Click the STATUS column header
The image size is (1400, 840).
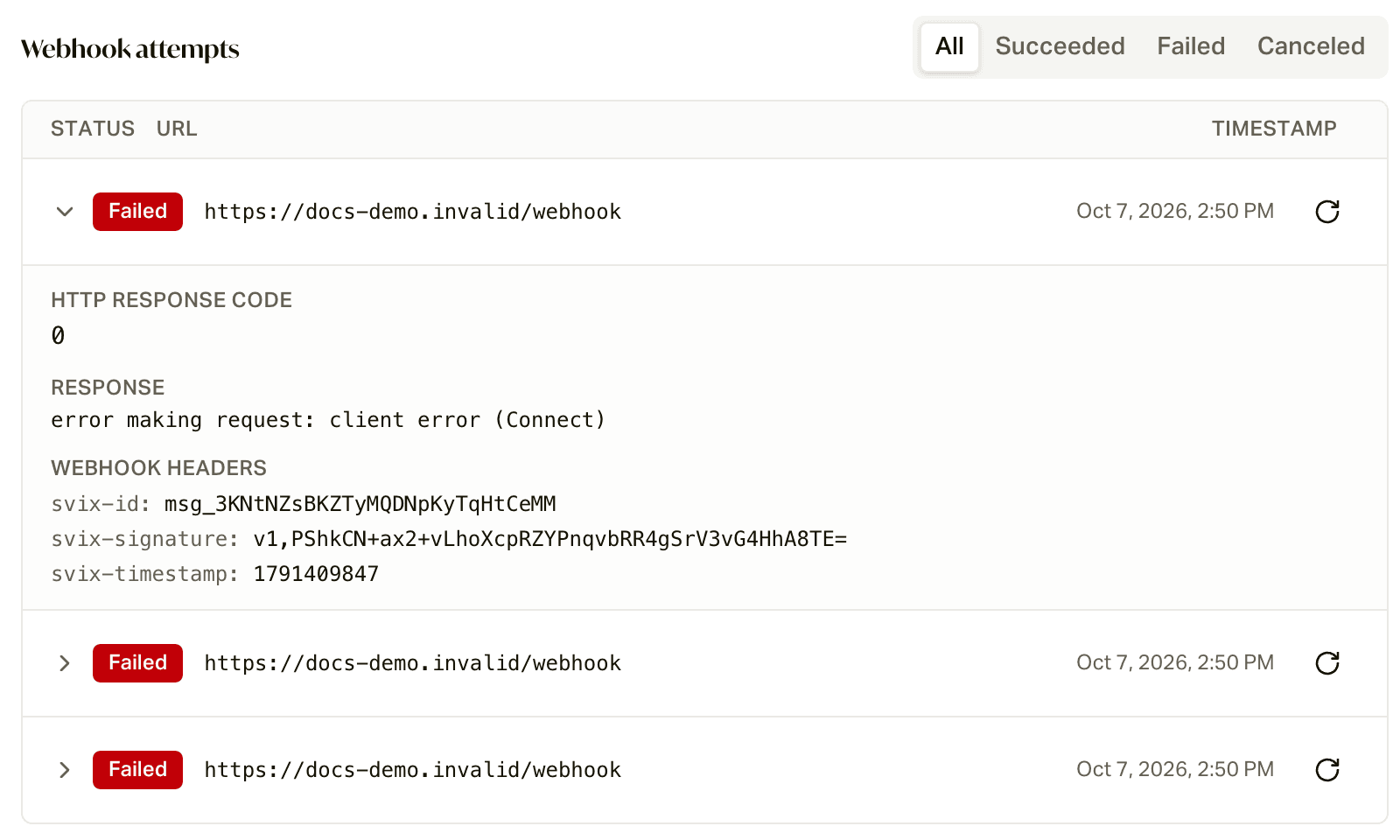point(93,129)
